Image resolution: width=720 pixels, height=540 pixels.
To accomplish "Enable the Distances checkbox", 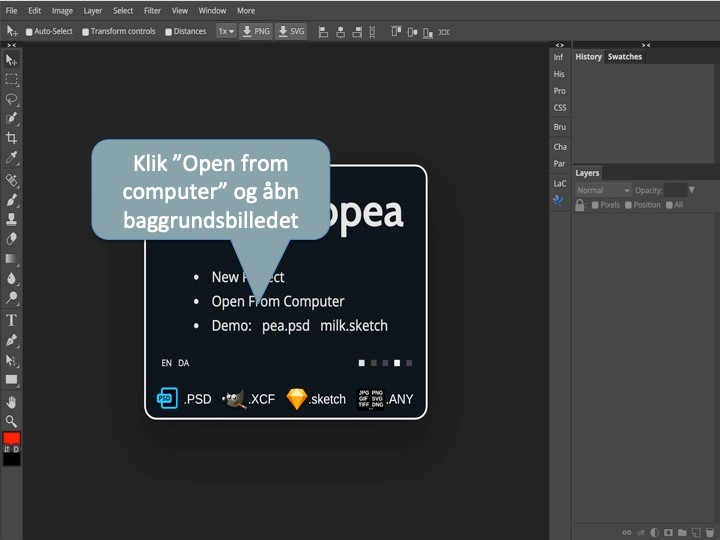I will [169, 32].
